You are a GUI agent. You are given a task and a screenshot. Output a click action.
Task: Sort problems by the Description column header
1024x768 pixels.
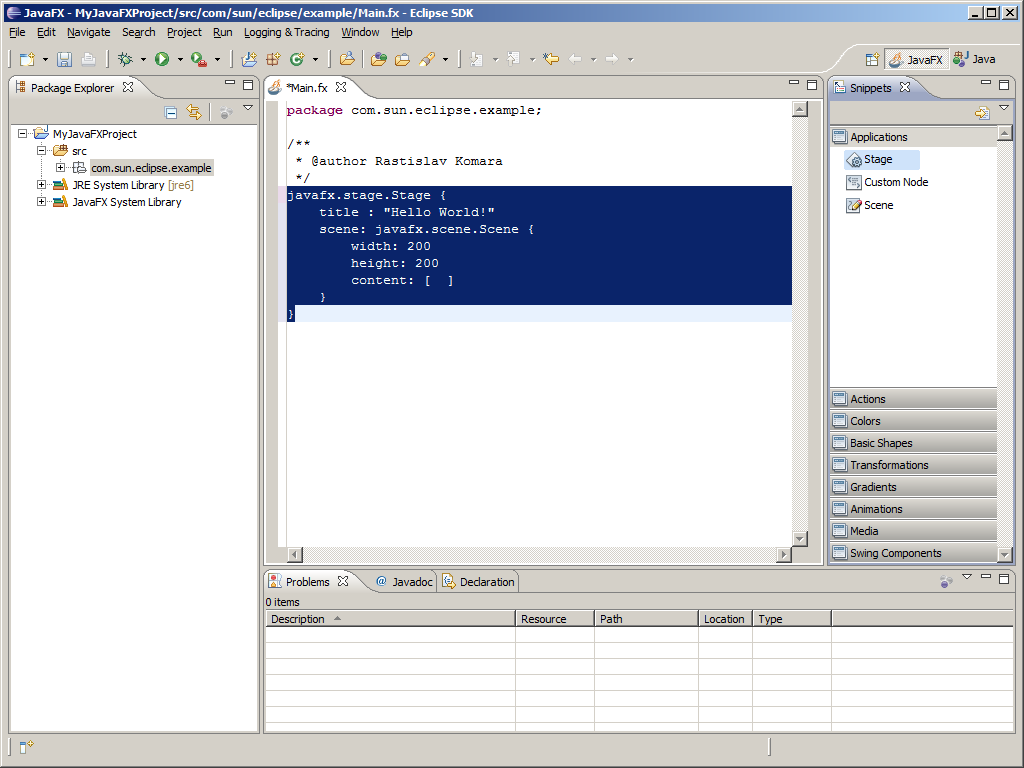point(298,619)
